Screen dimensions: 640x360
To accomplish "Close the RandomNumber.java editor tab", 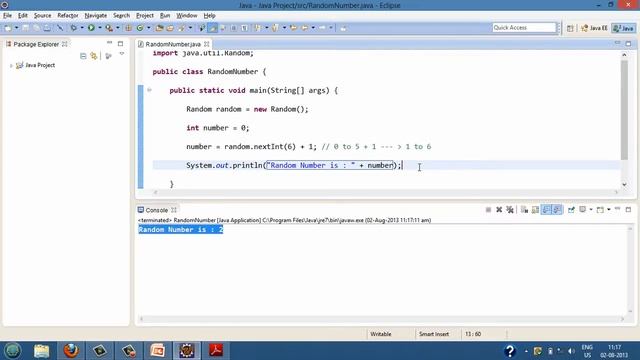I will pyautogui.click(x=207, y=44).
